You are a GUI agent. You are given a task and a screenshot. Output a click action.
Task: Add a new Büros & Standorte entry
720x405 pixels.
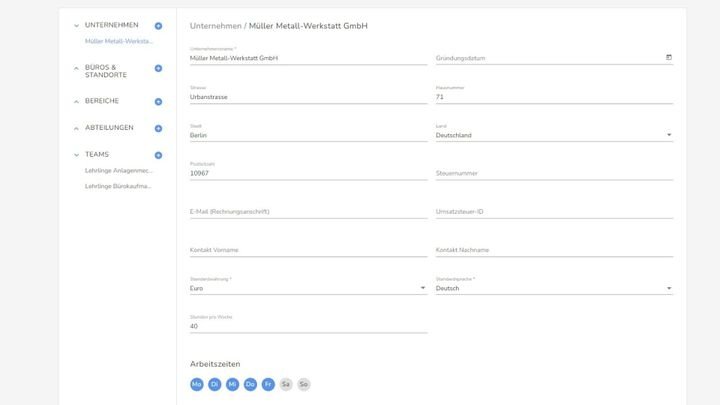(x=158, y=68)
